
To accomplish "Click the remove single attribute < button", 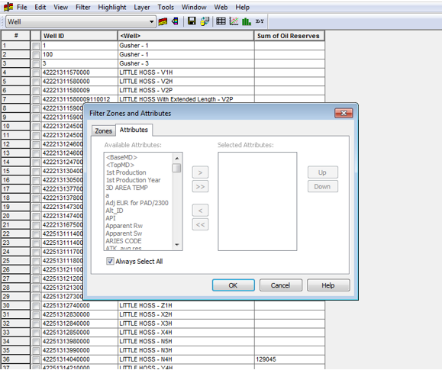I will [x=200, y=211].
